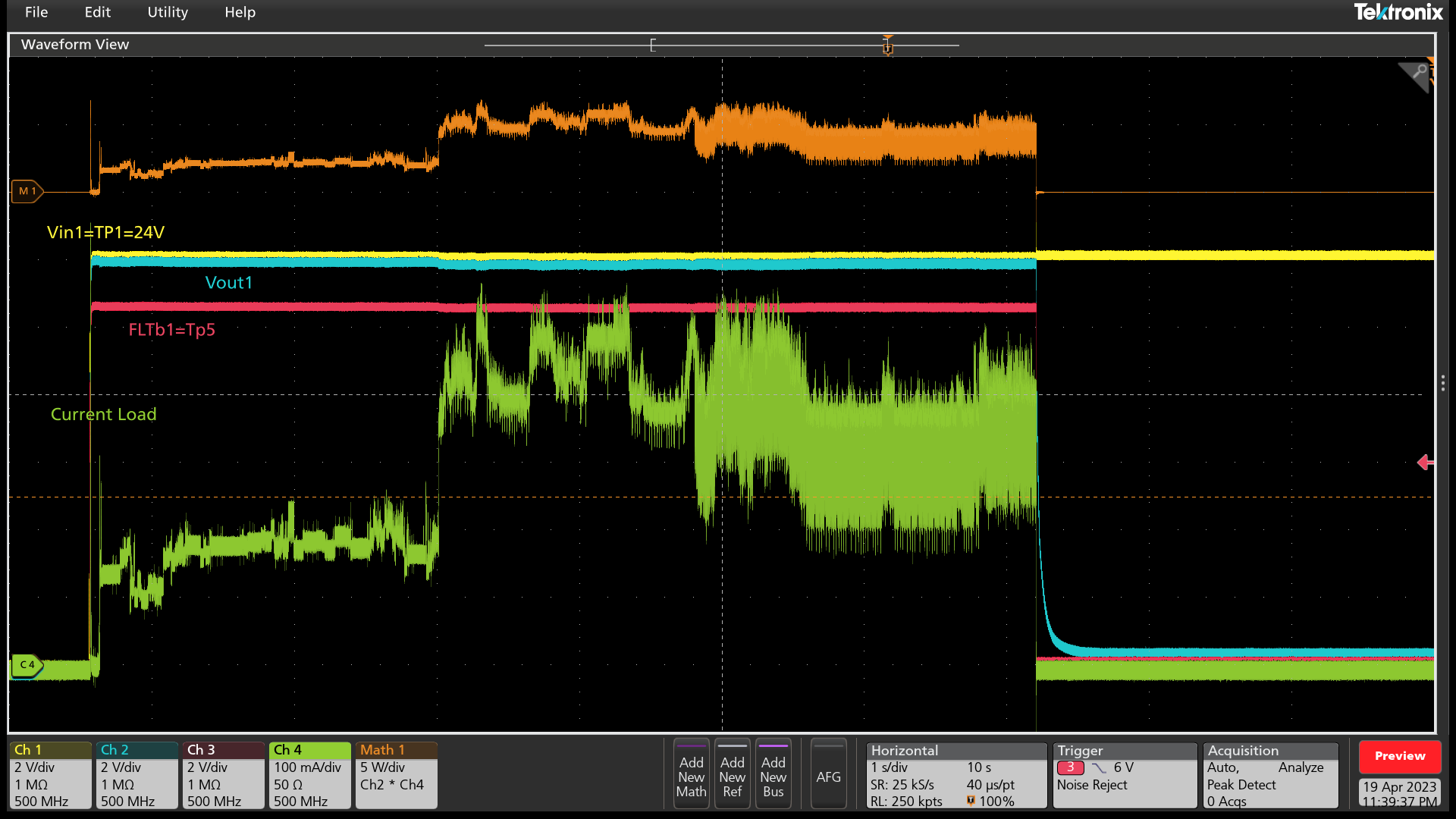Click the date and time display

(x=1400, y=793)
